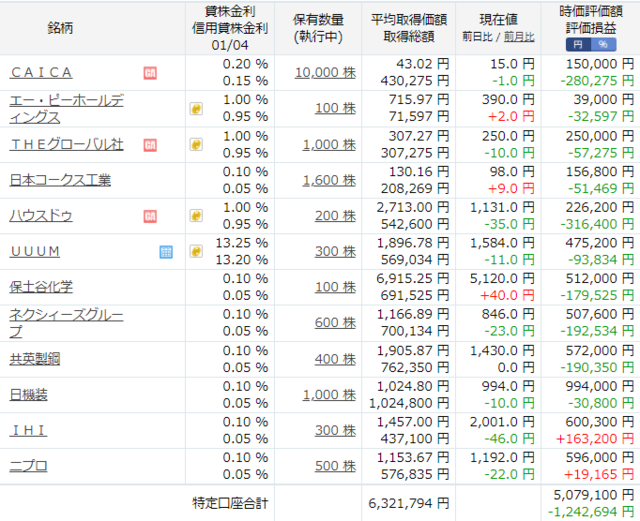Click ニプロ profit value +19,165 円
This screenshot has height=521, width=640.
(598, 474)
